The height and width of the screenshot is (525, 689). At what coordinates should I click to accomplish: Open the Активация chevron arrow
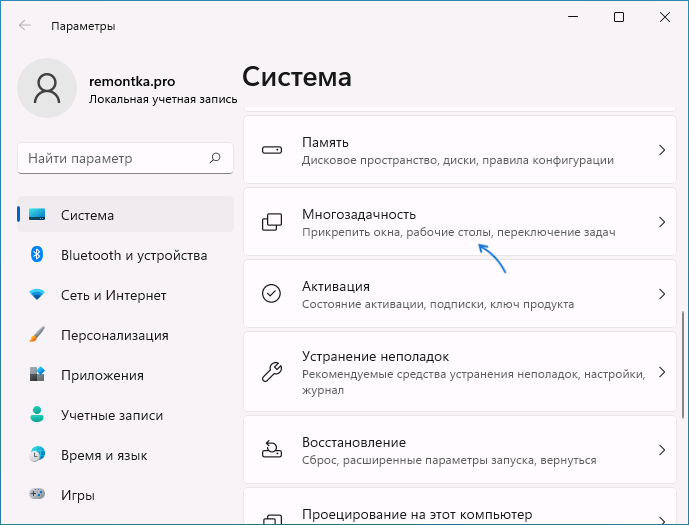click(662, 293)
